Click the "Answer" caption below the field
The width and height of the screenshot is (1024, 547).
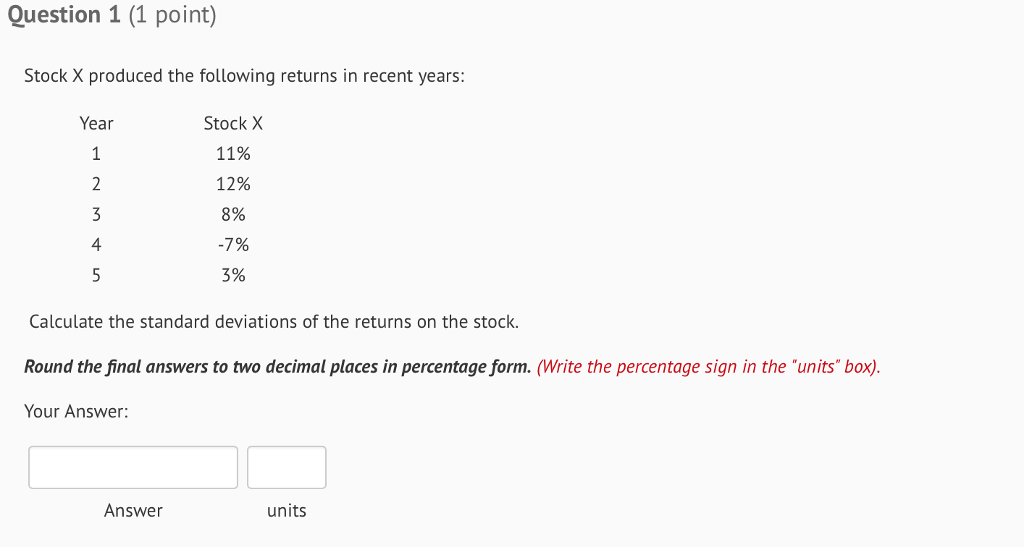pos(133,511)
